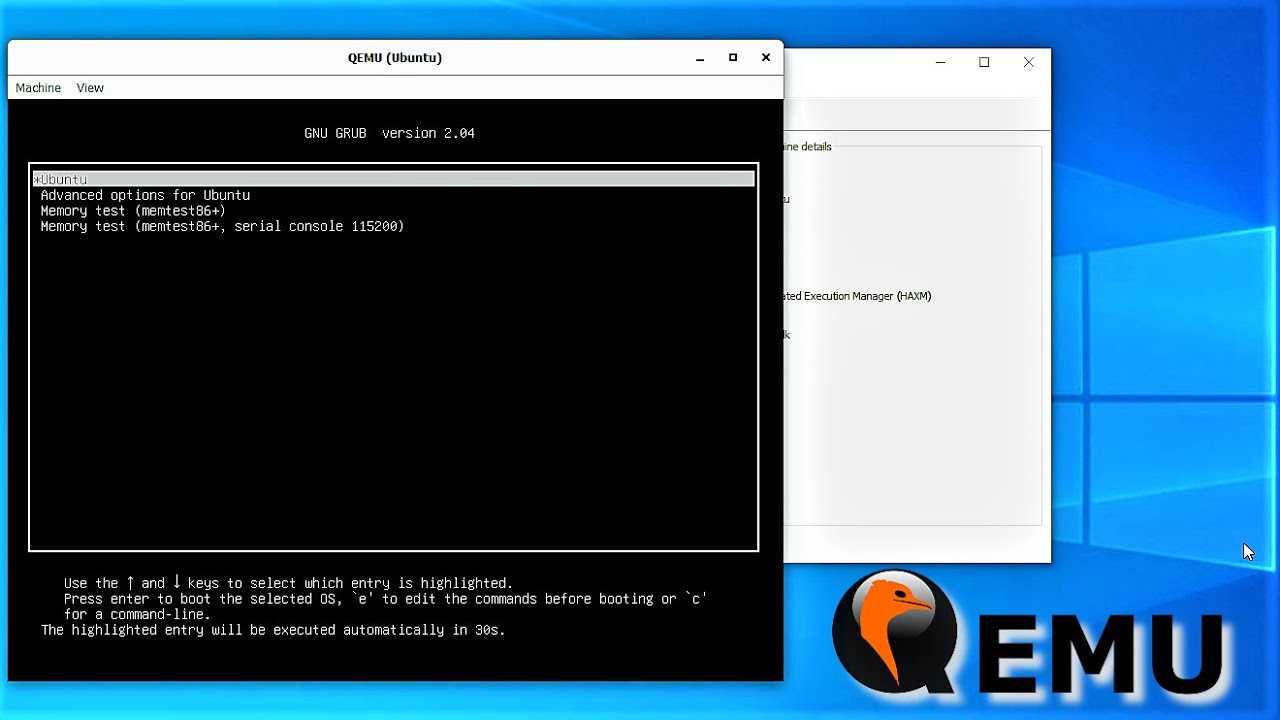1280x720 pixels.
Task: Click the GNU GRUB version 2.04 heading
Action: click(390, 133)
